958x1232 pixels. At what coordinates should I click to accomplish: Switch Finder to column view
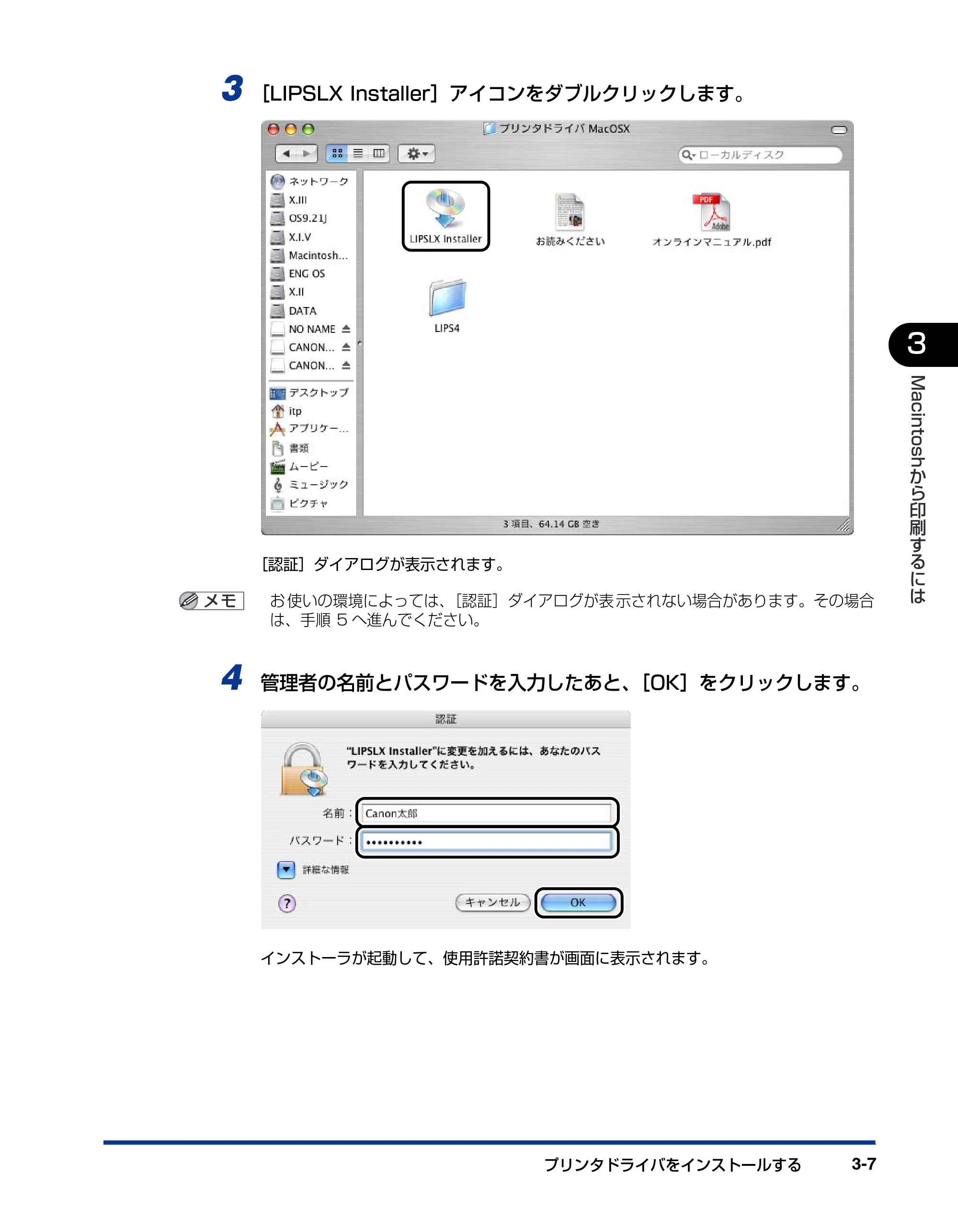point(378,153)
